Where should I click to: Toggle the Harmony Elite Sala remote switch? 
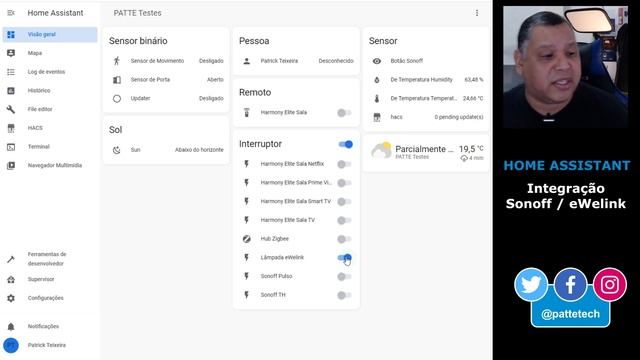pyautogui.click(x=344, y=113)
